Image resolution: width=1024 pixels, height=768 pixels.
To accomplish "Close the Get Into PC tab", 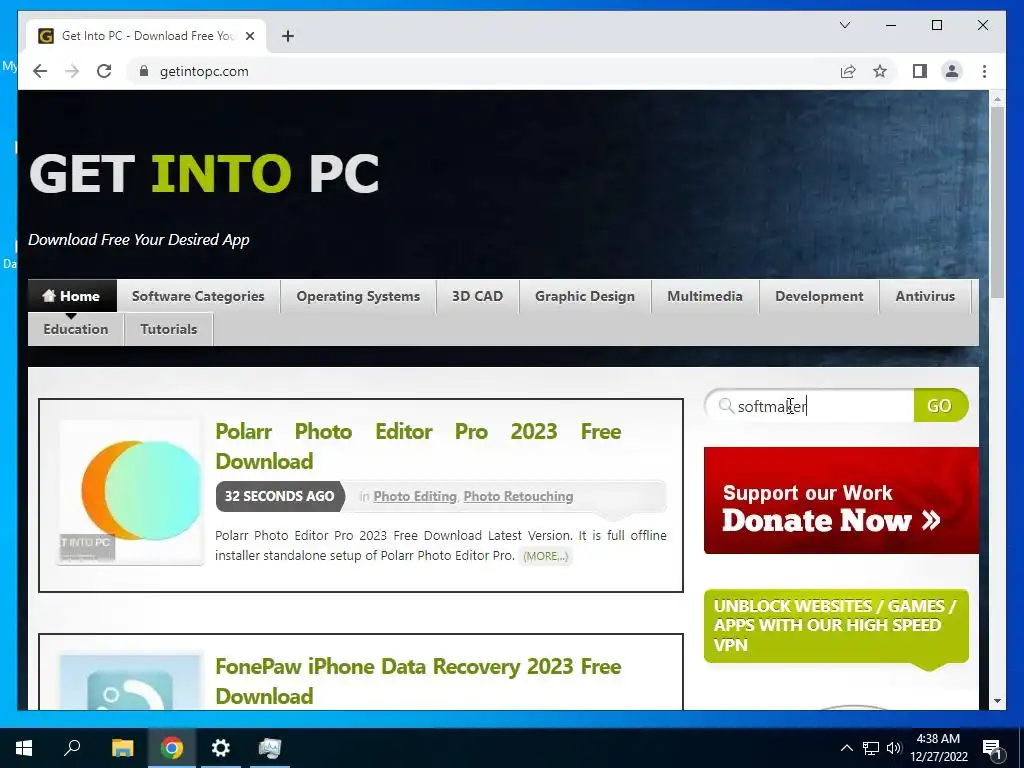I will click(249, 36).
